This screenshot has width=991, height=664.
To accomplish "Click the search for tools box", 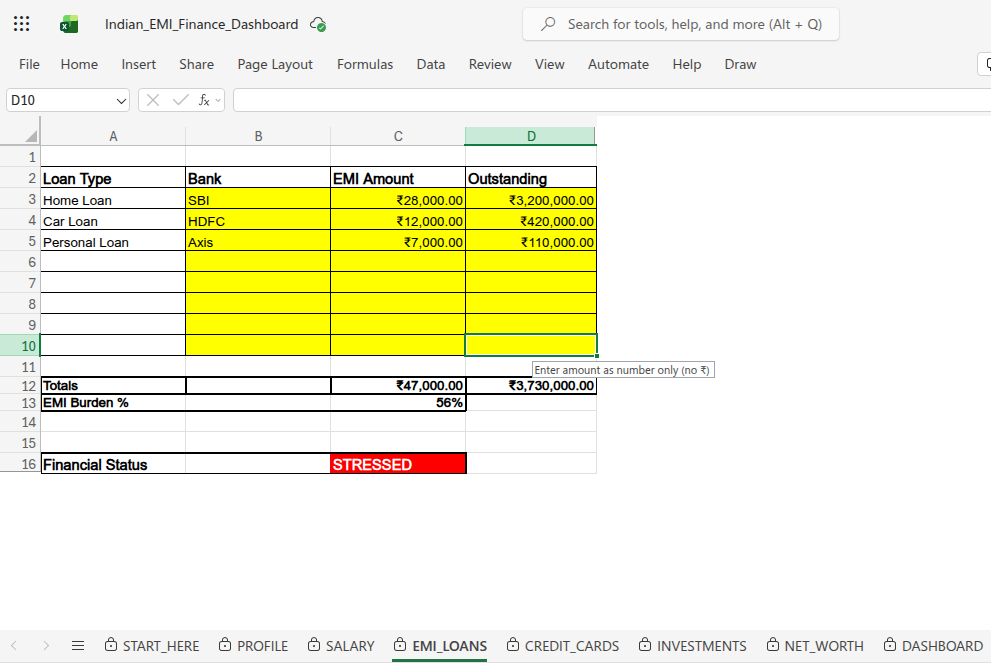I will [x=681, y=24].
